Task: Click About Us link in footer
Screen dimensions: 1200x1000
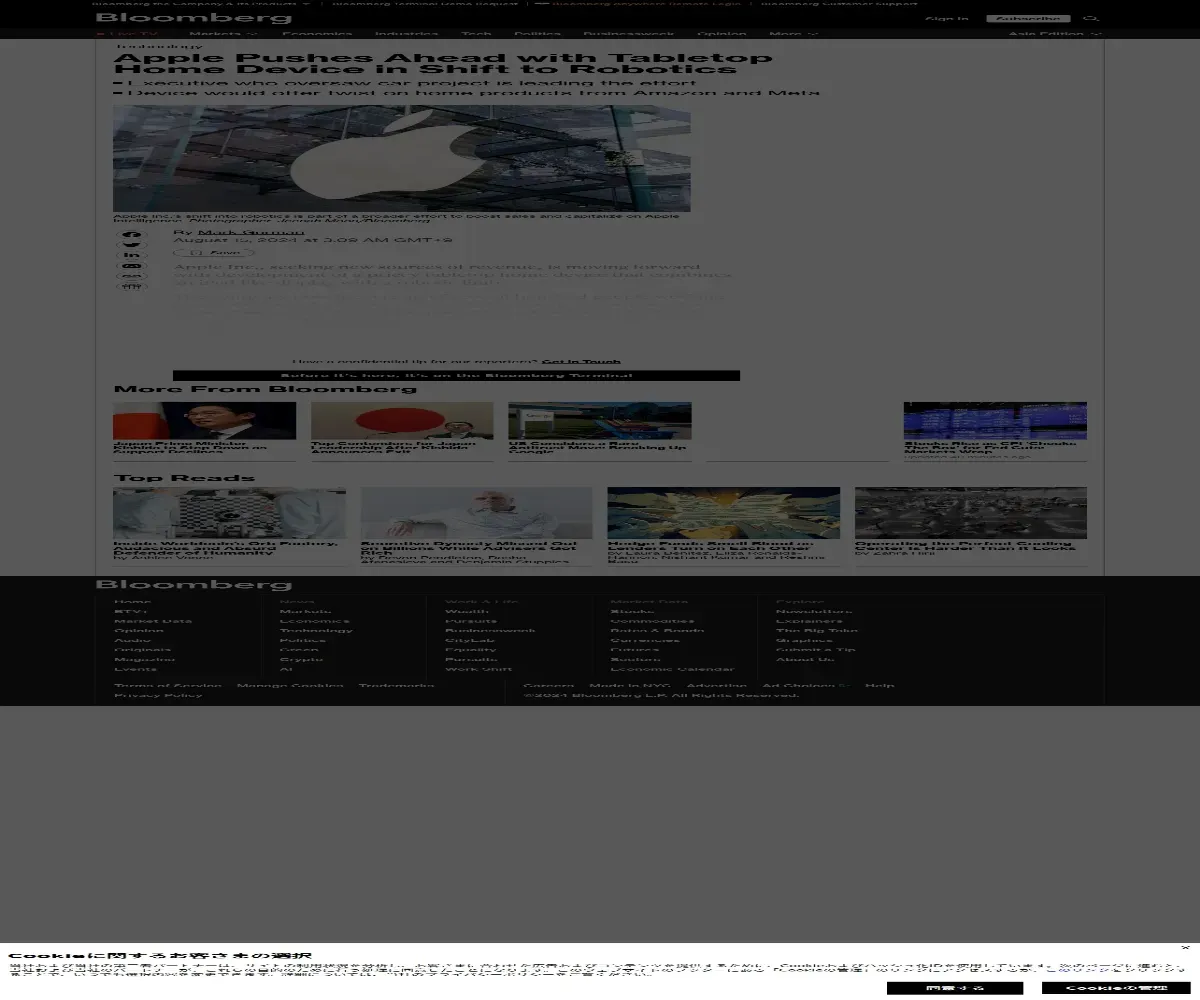Action: tap(805, 660)
